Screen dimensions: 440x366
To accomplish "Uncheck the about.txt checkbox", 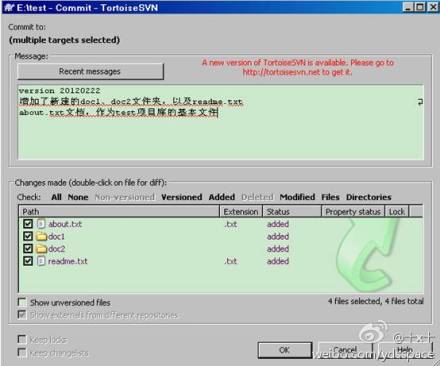I will (28, 224).
